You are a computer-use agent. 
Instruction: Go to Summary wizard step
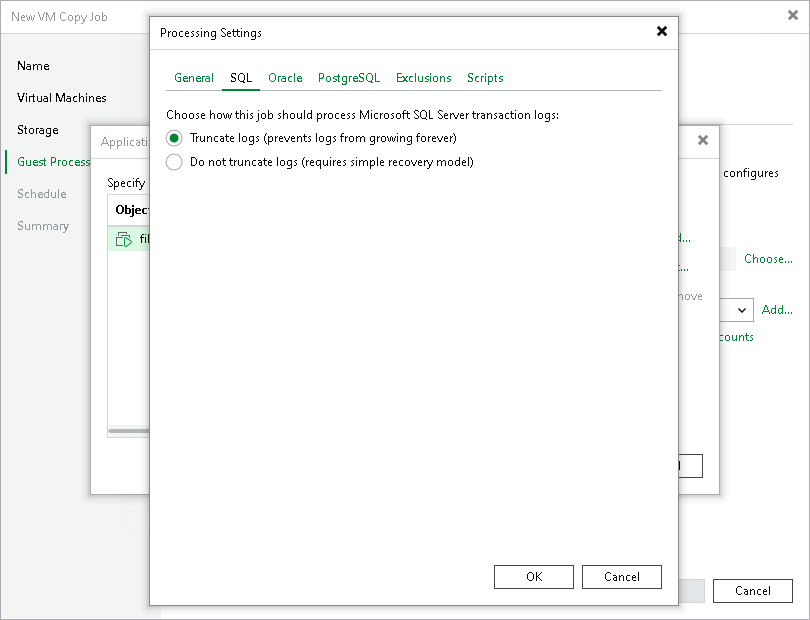[43, 226]
